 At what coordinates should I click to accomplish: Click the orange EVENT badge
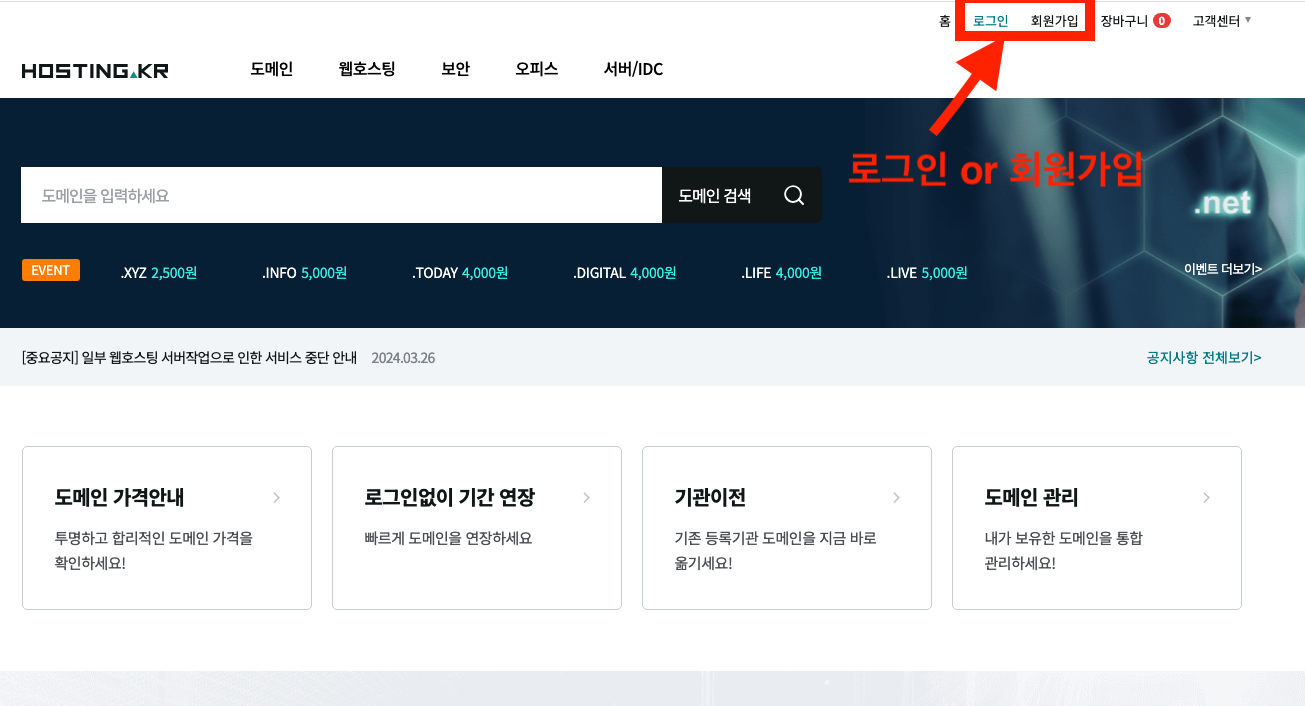click(50, 270)
